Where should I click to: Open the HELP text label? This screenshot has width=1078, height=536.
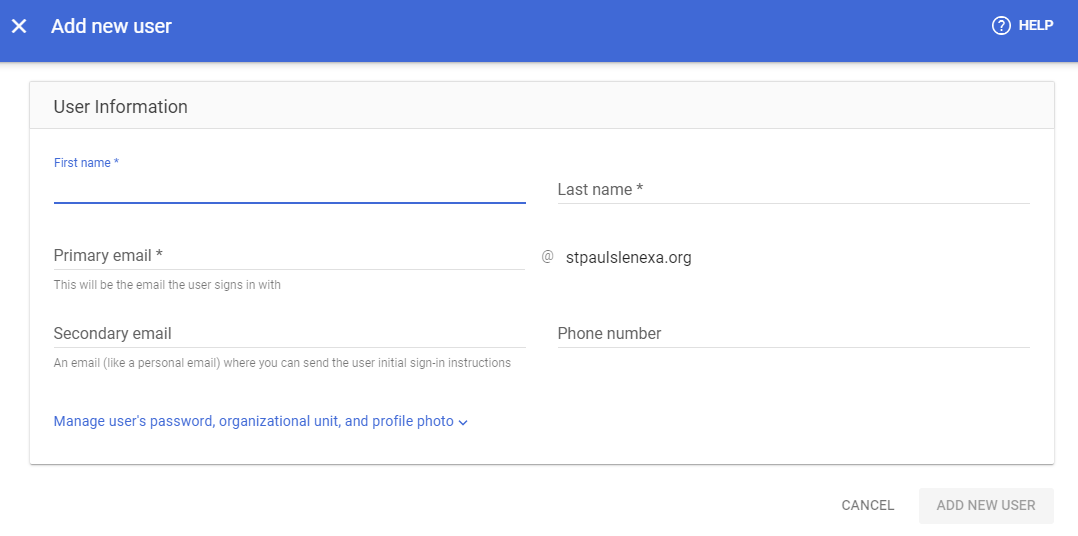point(1036,26)
